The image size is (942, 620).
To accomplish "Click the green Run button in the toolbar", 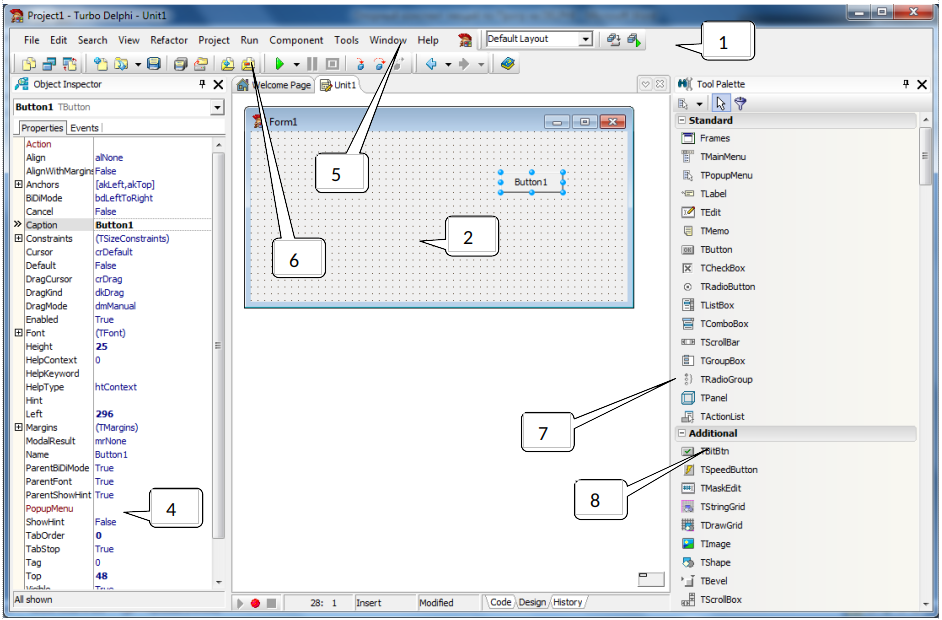I will [280, 64].
